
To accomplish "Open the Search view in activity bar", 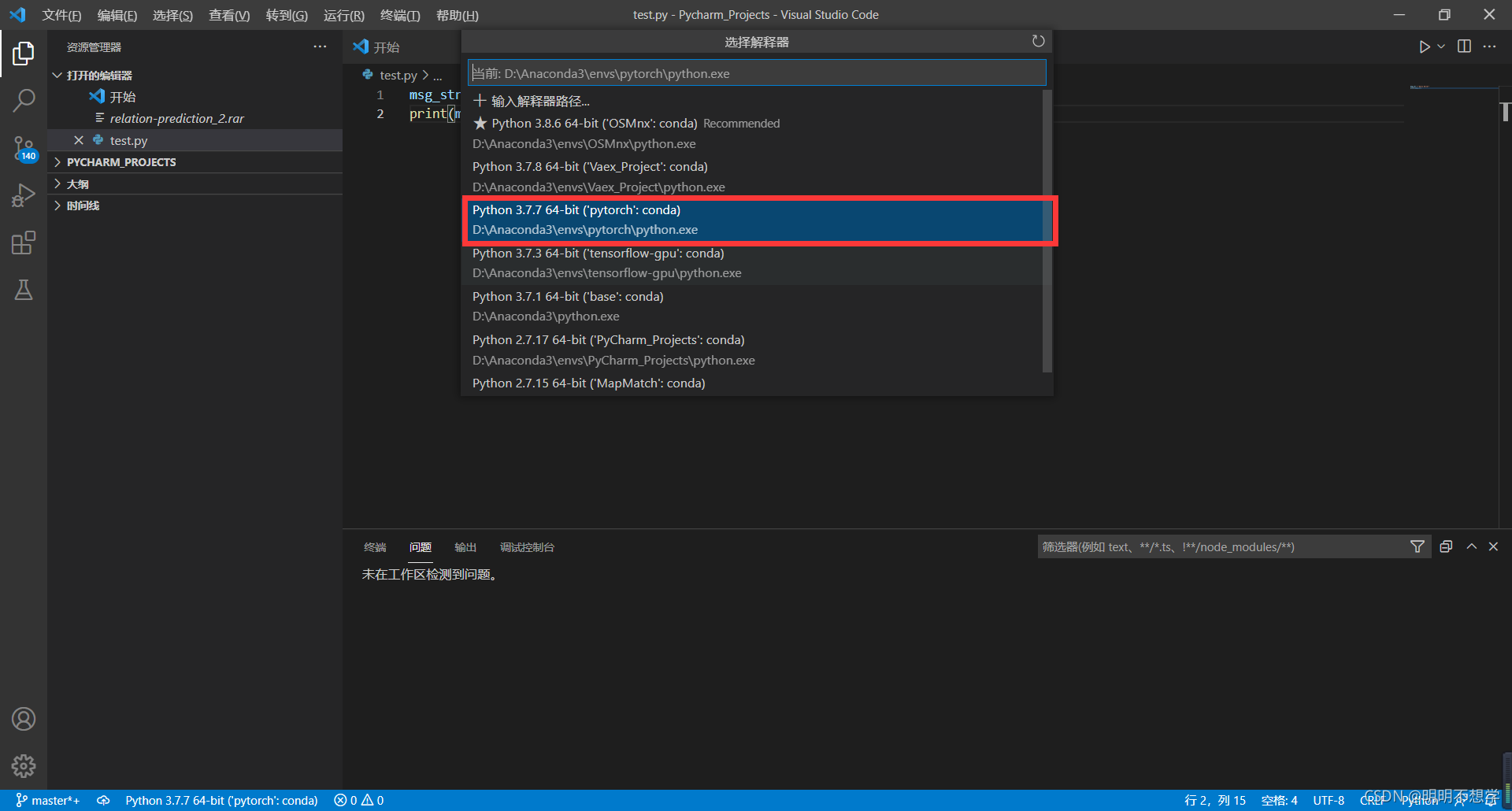I will [24, 101].
